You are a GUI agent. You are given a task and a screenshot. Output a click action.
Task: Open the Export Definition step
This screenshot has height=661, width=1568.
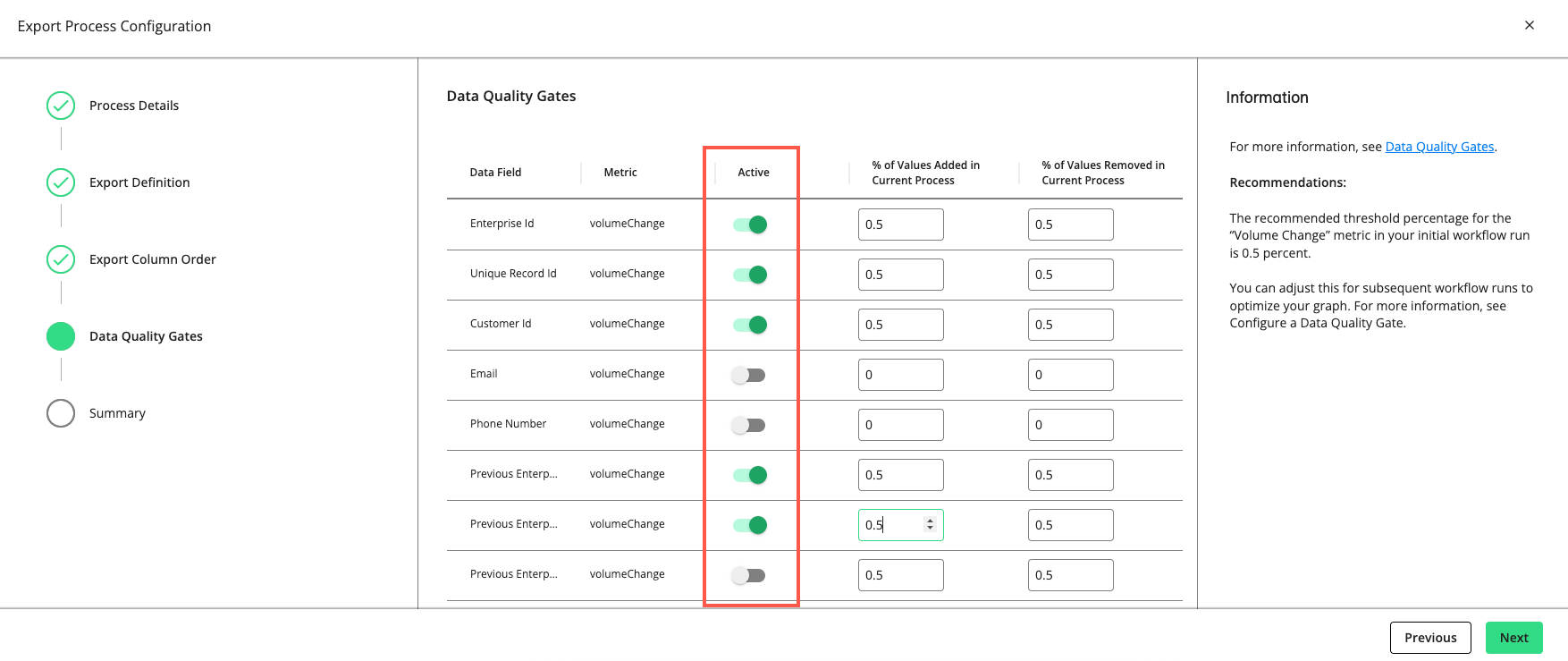[139, 182]
